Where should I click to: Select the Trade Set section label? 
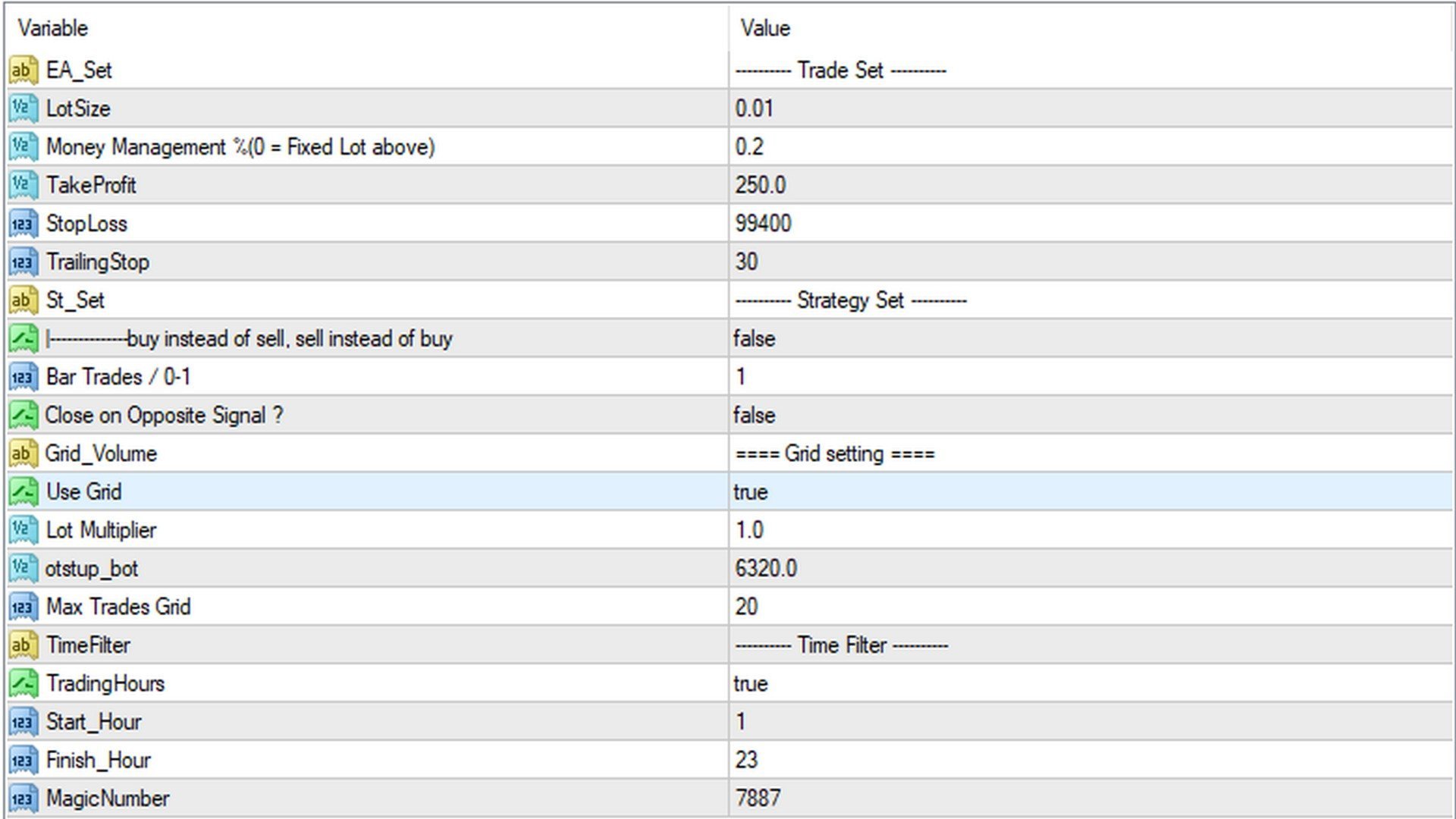click(x=839, y=70)
